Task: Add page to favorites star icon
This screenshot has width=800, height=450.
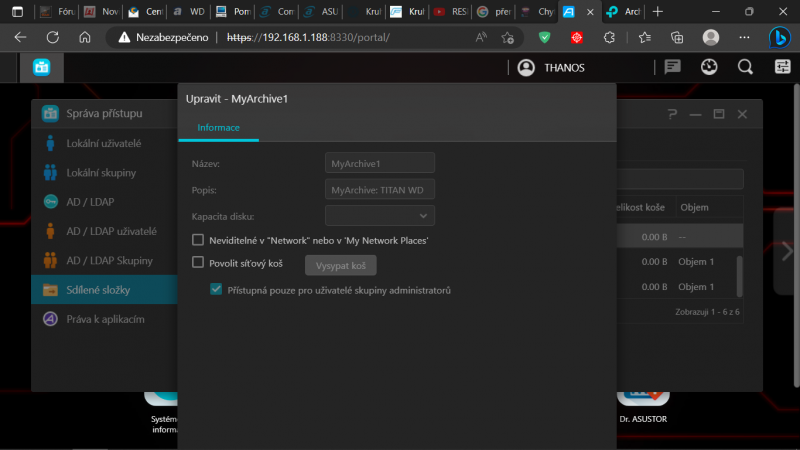Action: click(x=507, y=37)
